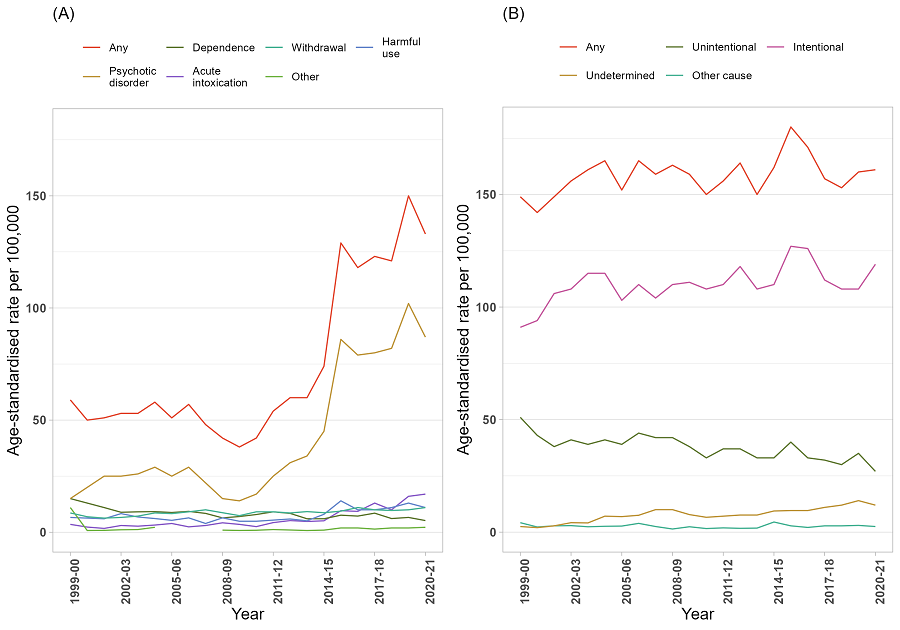Click the '2011-12' x-axis tick in panel A

pos(278,580)
